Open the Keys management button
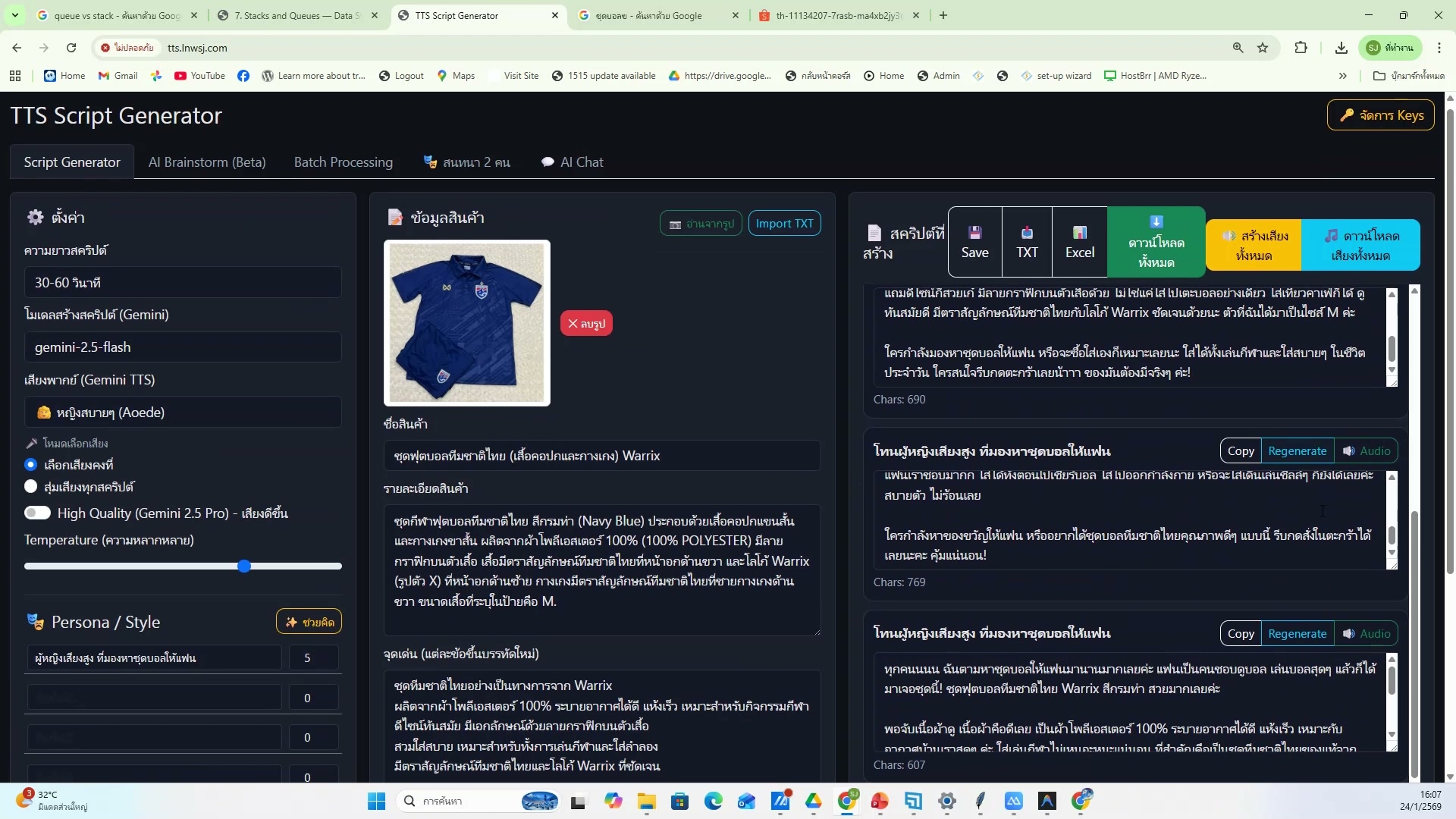 [x=1380, y=115]
